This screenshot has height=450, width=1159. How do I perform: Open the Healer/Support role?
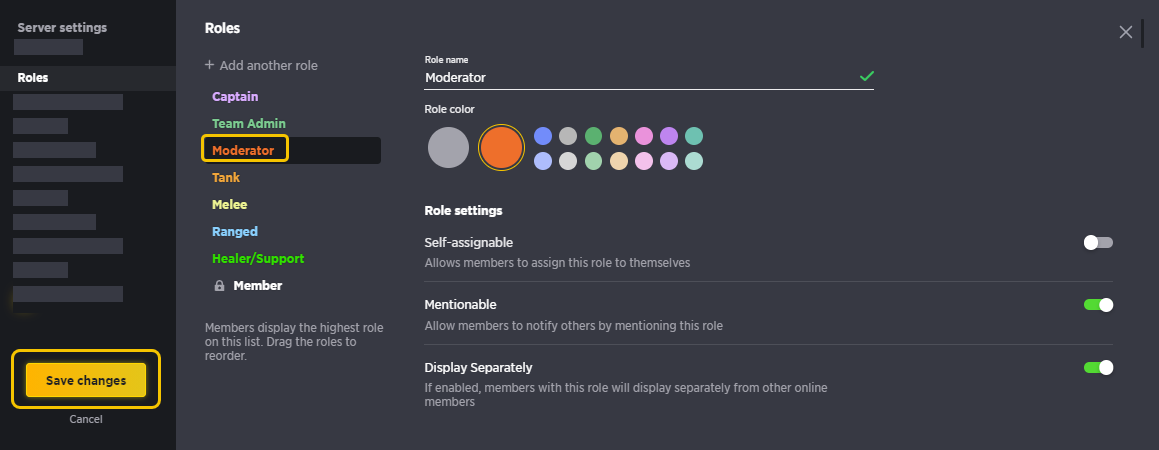(x=258, y=259)
